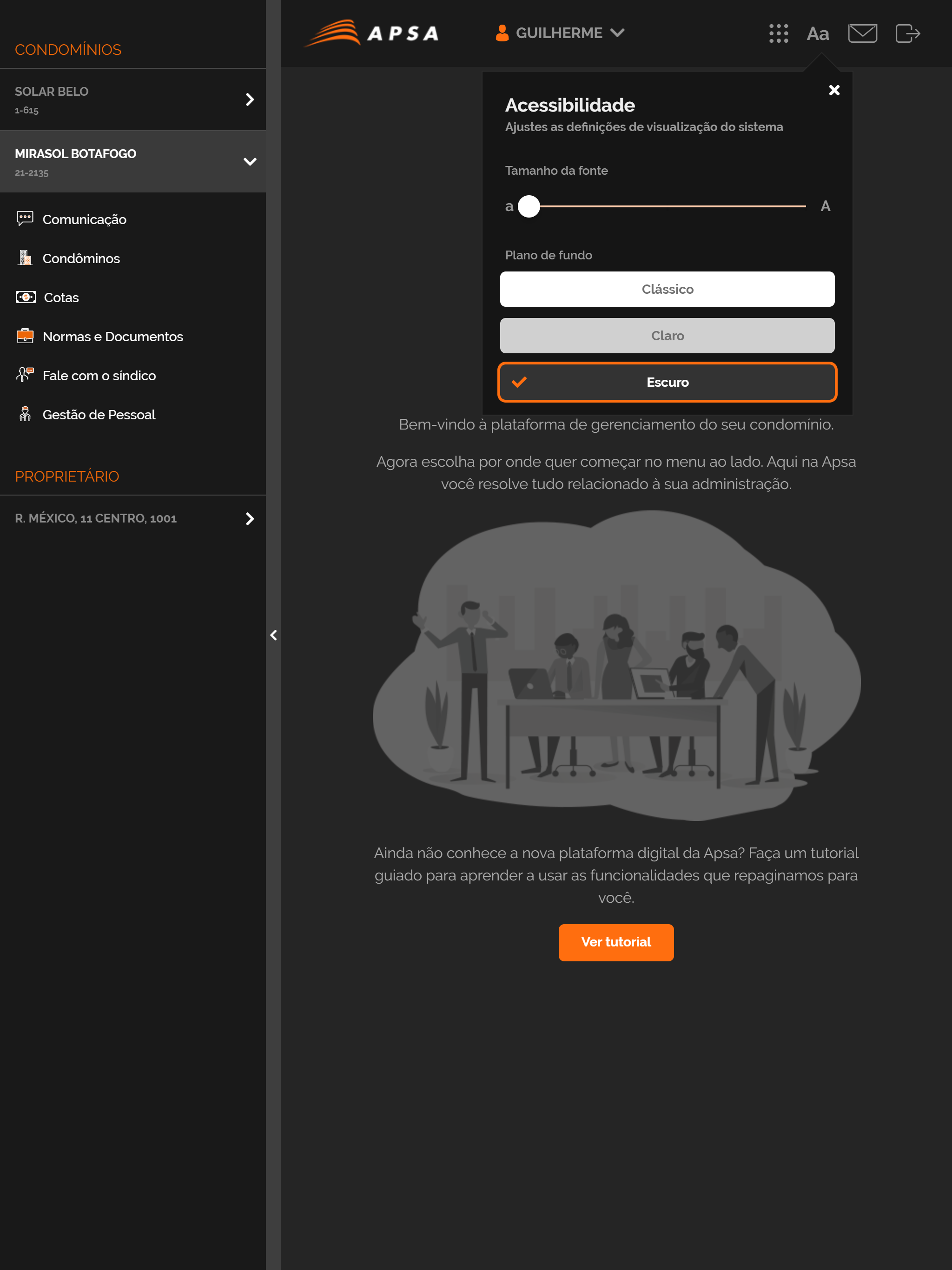Select the Claro background option
Image resolution: width=952 pixels, height=1270 pixels.
click(667, 336)
